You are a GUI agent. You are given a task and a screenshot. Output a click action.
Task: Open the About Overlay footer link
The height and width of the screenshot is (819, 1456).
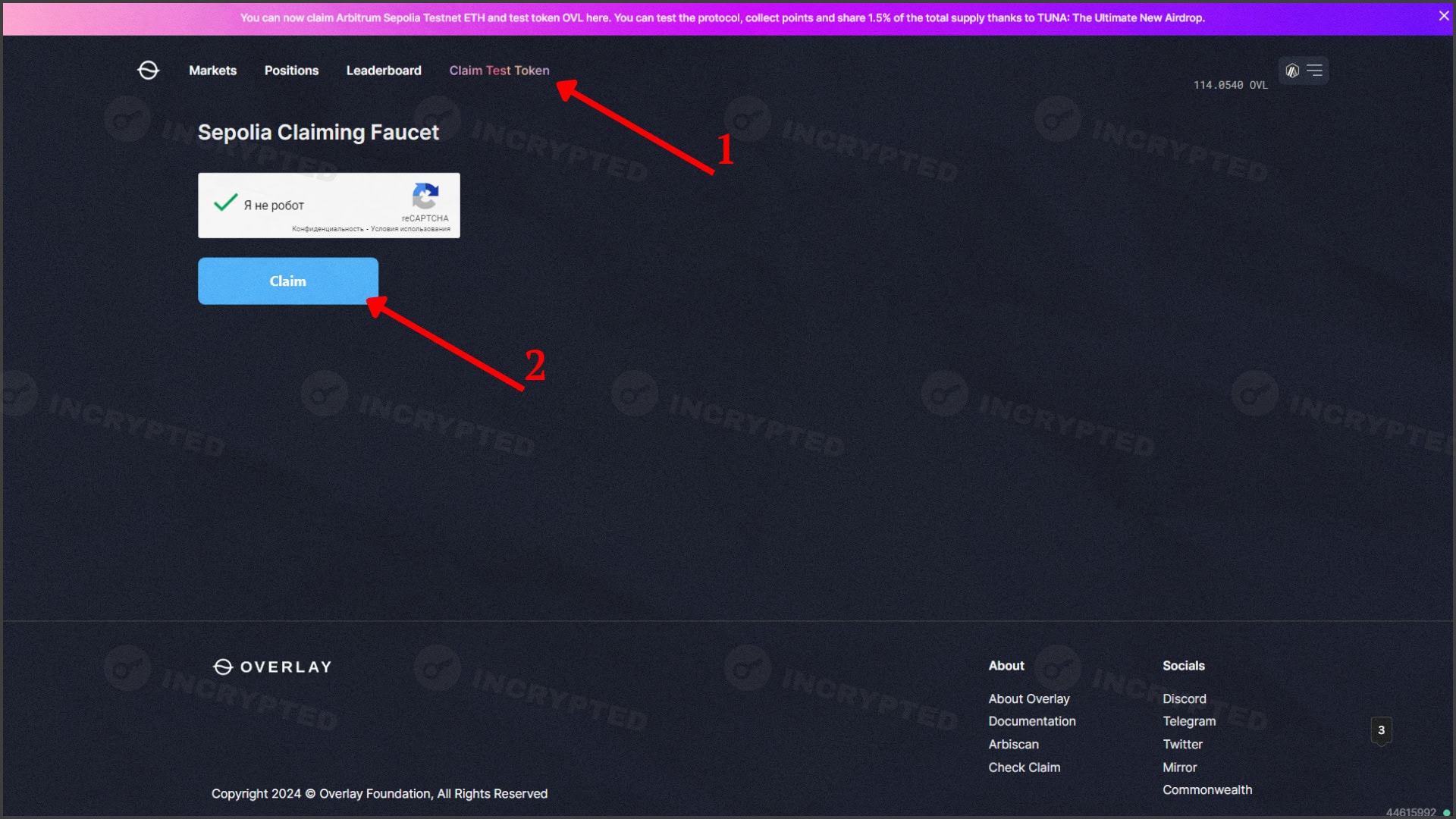coord(1028,698)
